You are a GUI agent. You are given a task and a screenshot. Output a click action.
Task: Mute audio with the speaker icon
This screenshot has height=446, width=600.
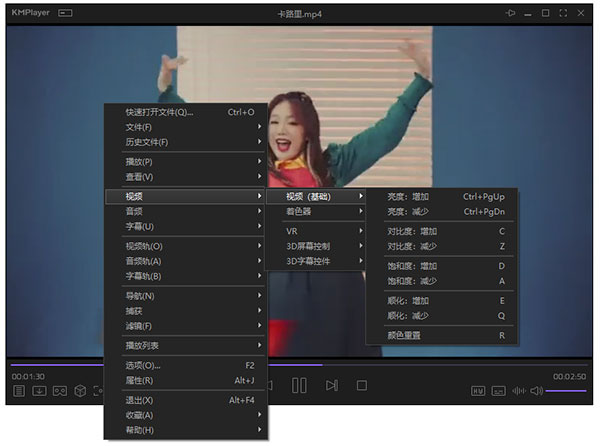pos(536,391)
